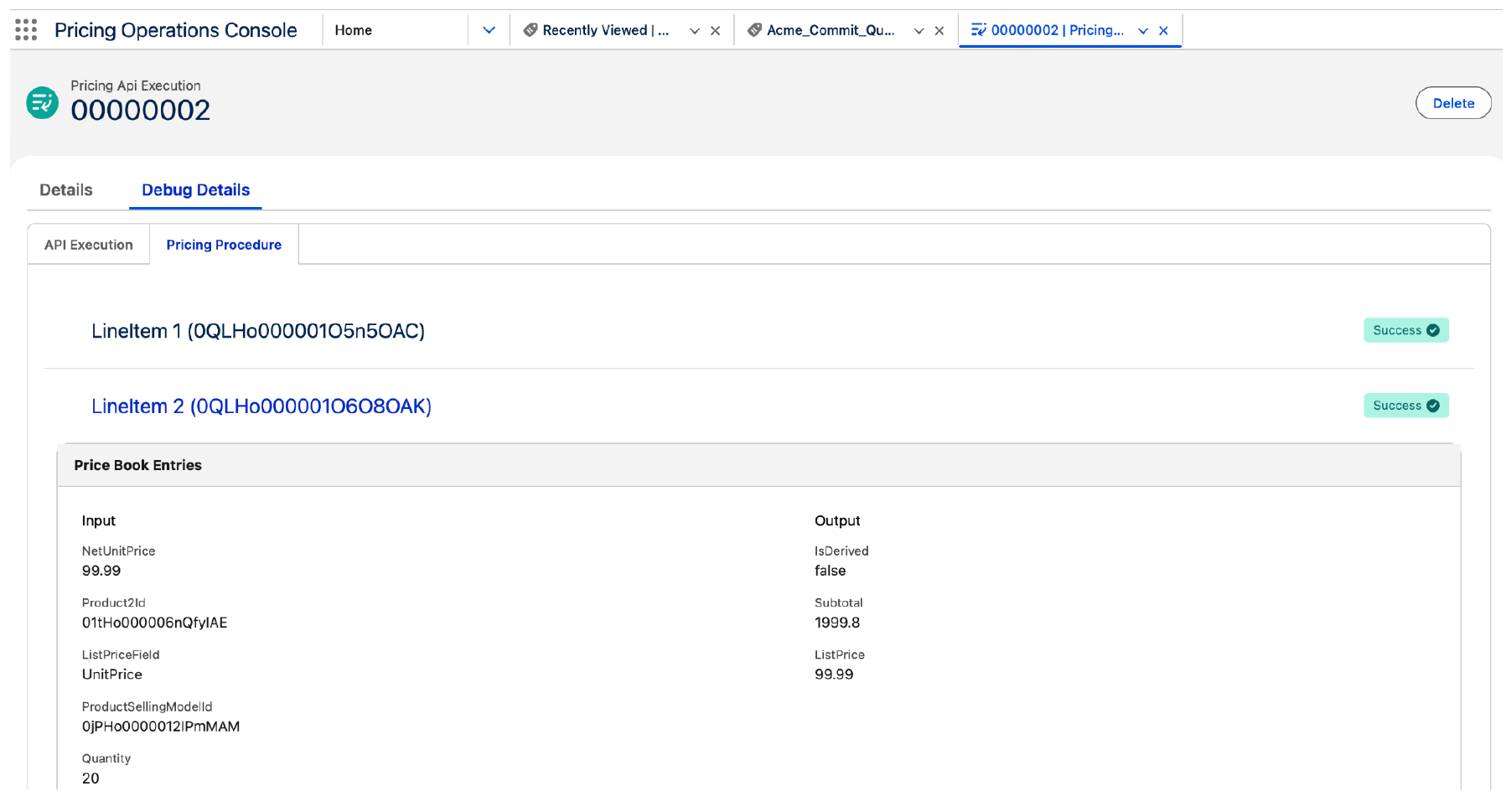
Task: Close the 00000002 Pricing tab
Action: point(1163,31)
